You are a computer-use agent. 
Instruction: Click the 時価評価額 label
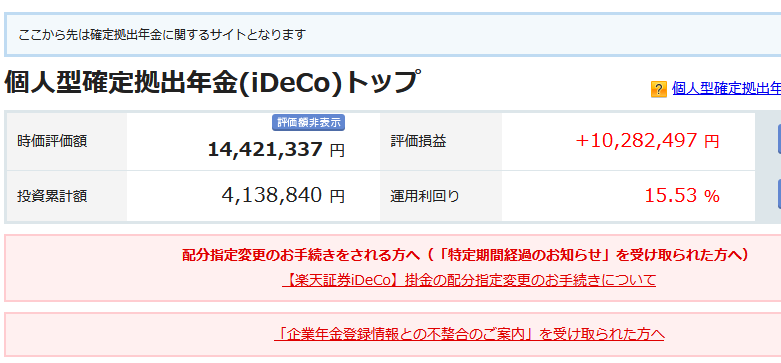tap(52, 141)
